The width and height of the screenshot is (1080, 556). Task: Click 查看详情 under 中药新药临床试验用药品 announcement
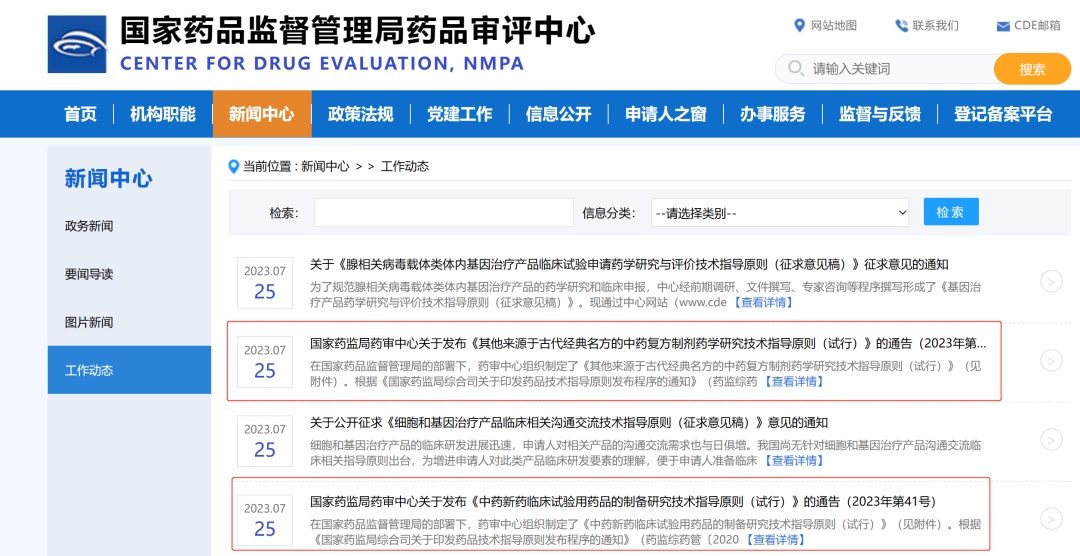click(x=775, y=540)
